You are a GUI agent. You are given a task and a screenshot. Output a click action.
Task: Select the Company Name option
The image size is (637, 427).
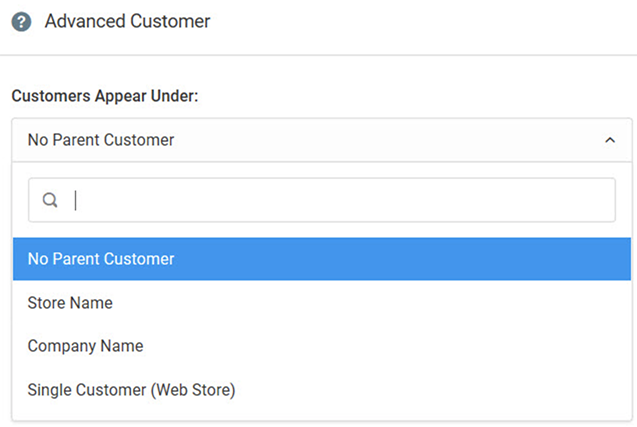[85, 346]
